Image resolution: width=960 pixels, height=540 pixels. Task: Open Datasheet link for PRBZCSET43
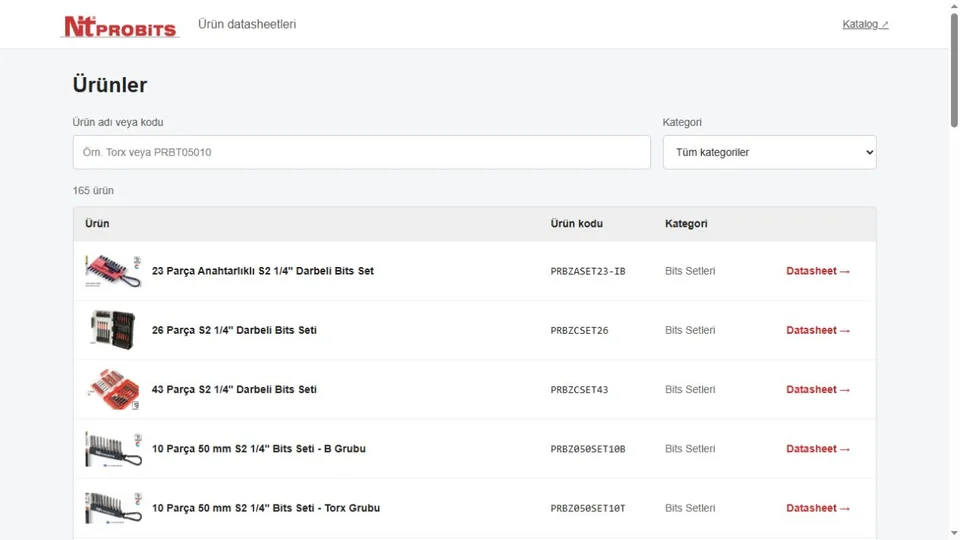point(818,389)
